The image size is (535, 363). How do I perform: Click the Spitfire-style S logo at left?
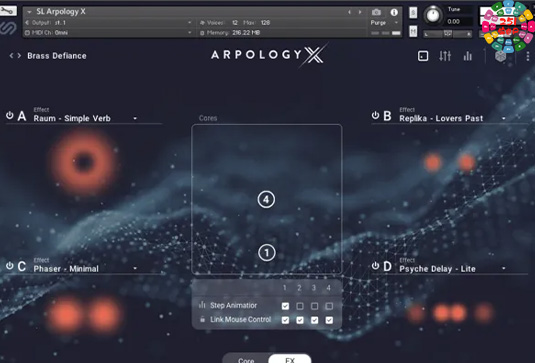point(8,28)
